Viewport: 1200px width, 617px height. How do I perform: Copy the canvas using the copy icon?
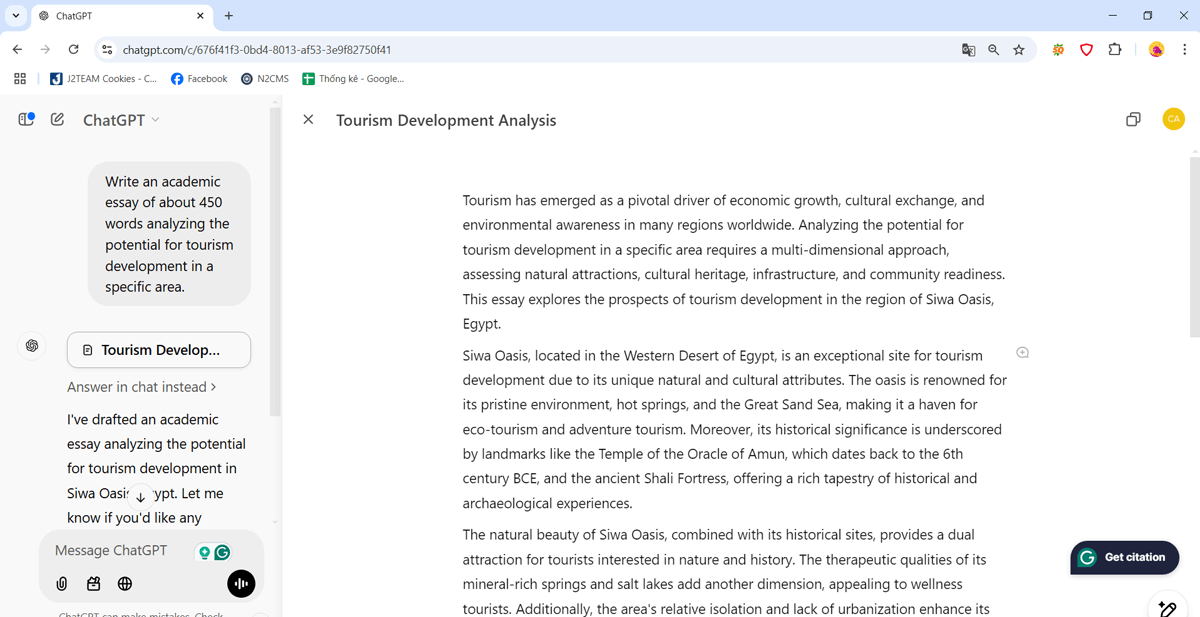1133,120
